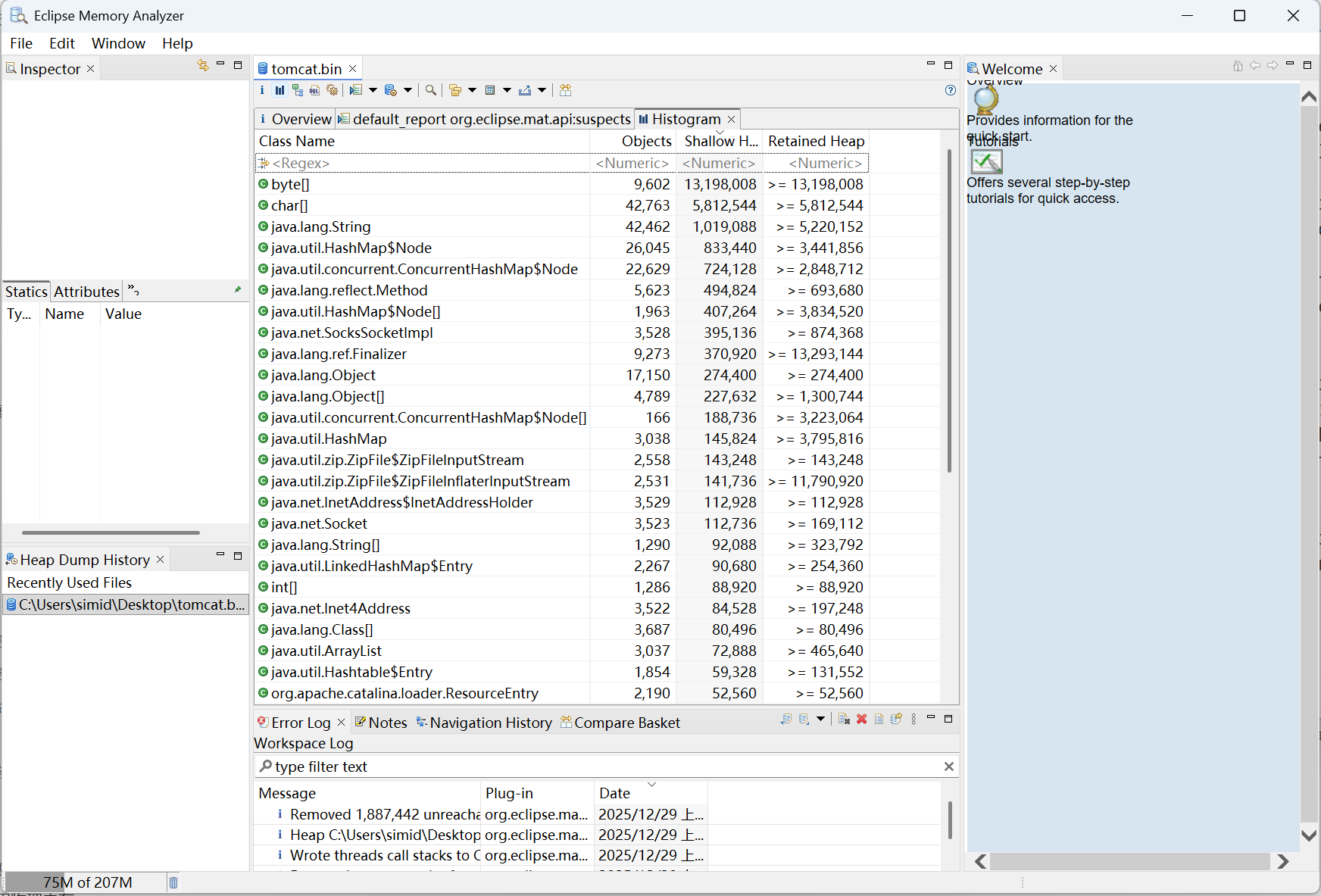
Task: Run garbage collector trash icon
Action: 173,882
